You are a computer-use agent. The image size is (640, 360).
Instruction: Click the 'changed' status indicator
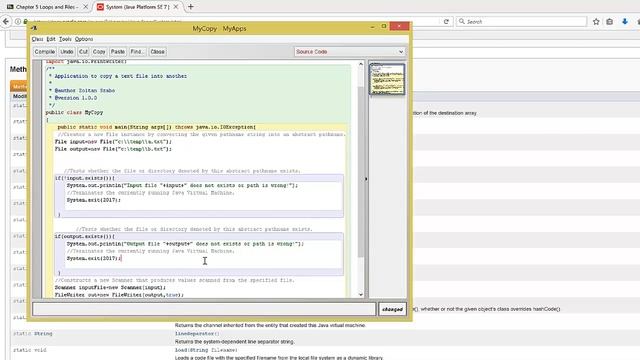tap(392, 309)
